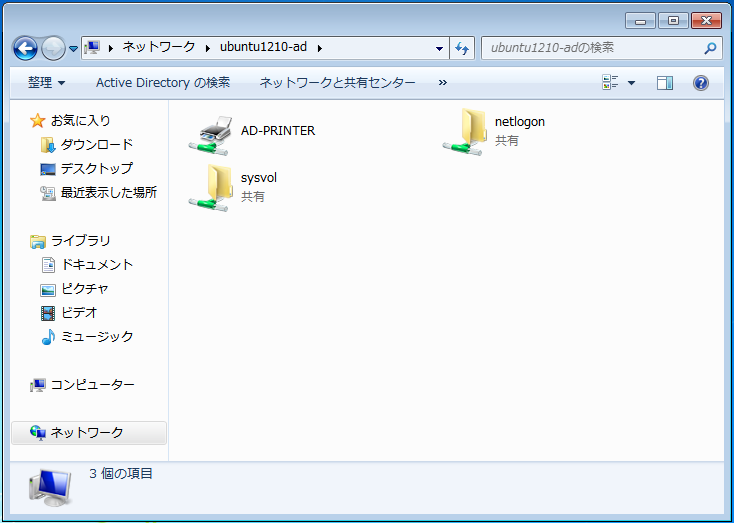Select コンピューター in navigation pane
734x523 pixels.
click(93, 384)
